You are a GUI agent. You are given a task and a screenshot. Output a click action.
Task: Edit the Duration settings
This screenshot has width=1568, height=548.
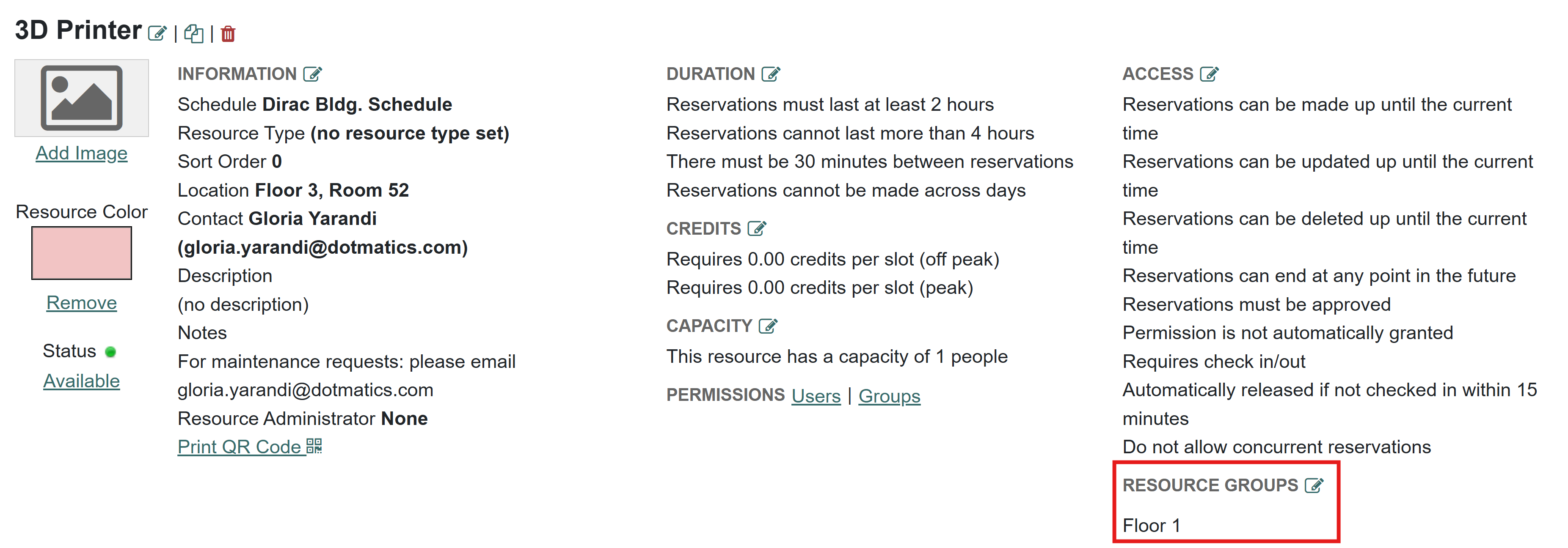pyautogui.click(x=771, y=74)
